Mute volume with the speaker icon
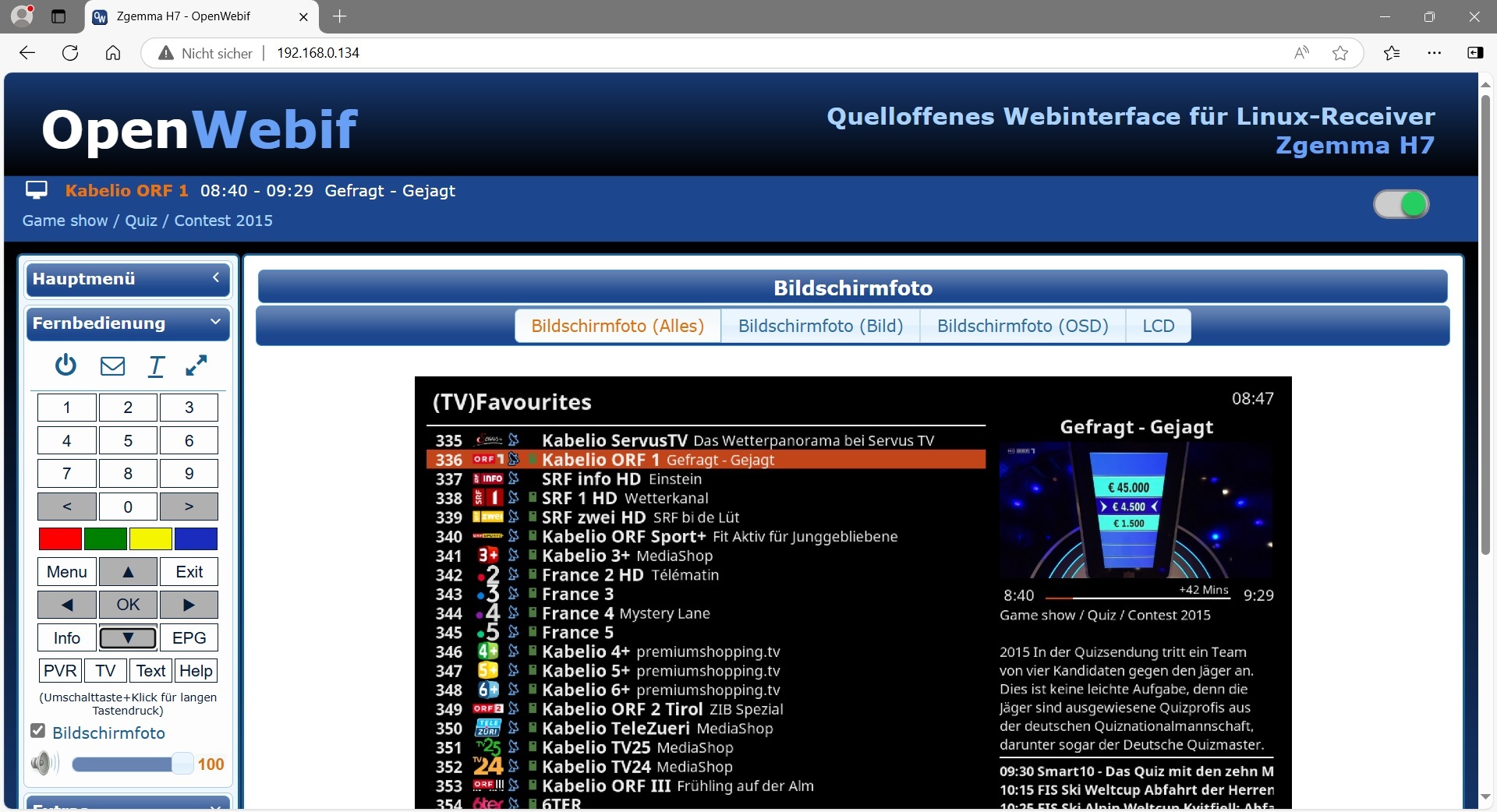 44,764
